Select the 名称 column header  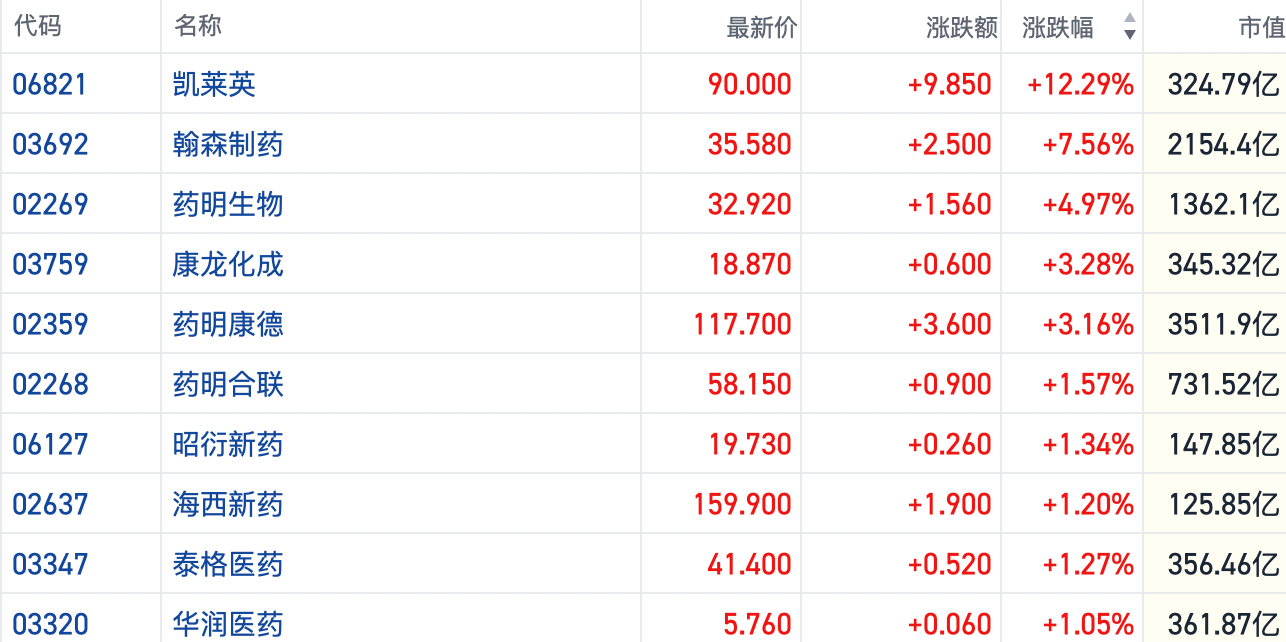click(x=197, y=26)
